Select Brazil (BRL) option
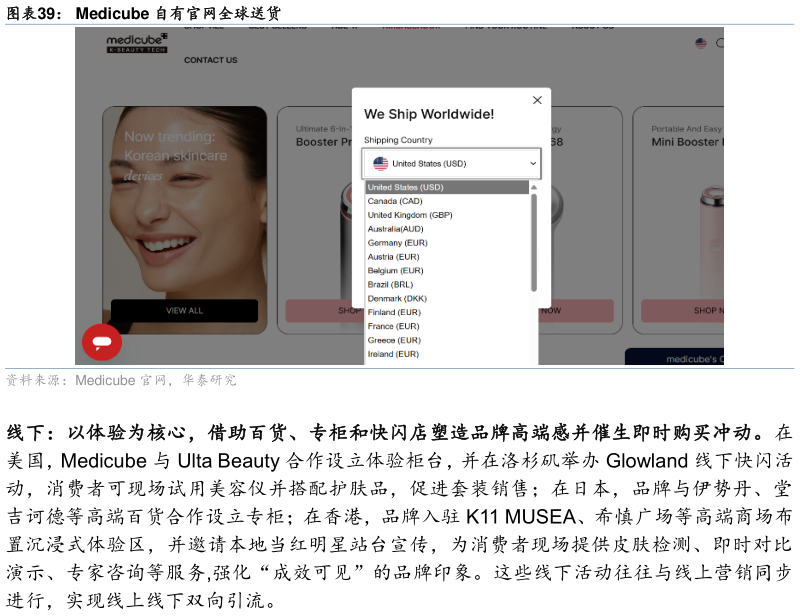Viewport: 800px width, 616px height. coord(447,284)
